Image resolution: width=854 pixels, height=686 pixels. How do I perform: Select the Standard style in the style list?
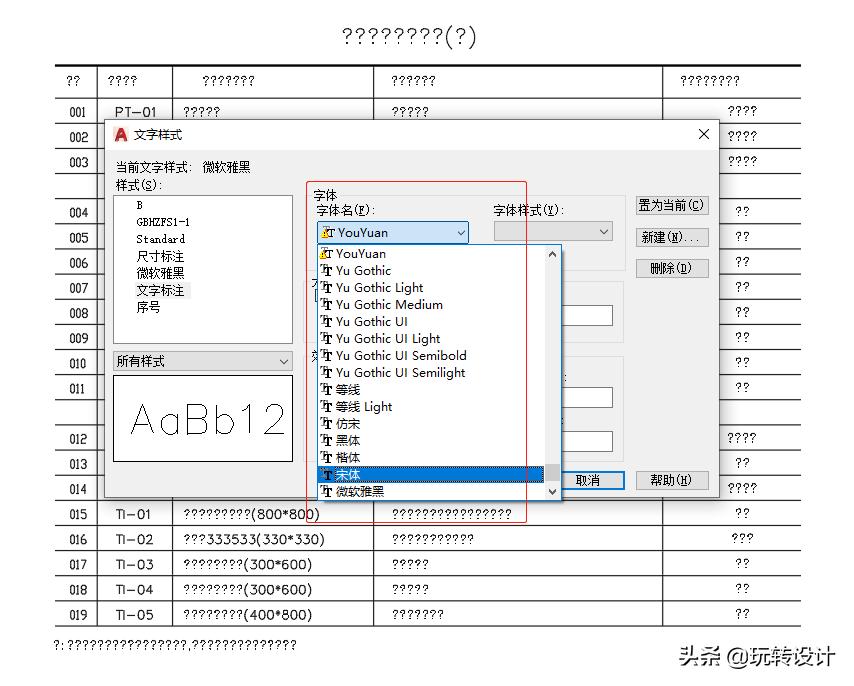tap(159, 239)
